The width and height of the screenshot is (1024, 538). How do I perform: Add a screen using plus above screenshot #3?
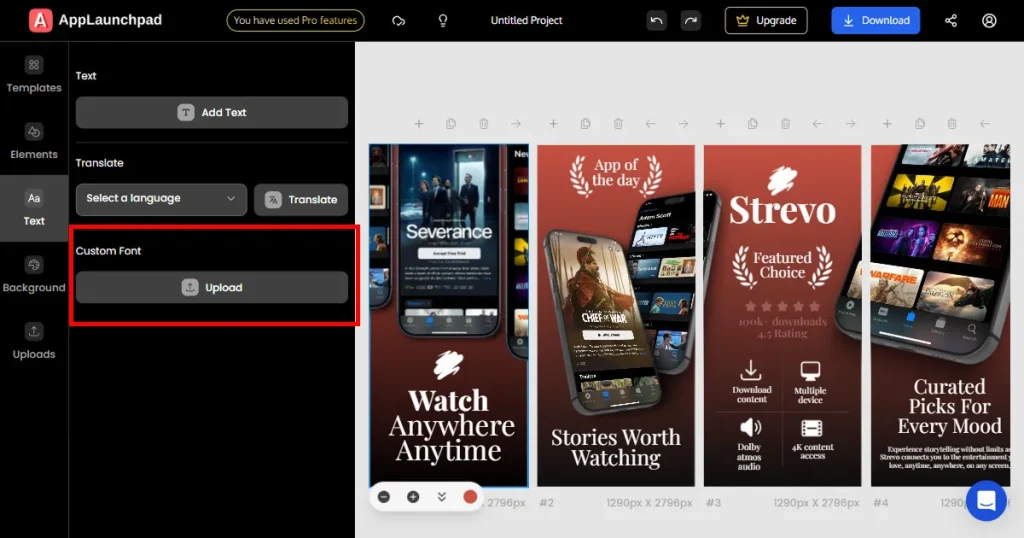tap(719, 124)
